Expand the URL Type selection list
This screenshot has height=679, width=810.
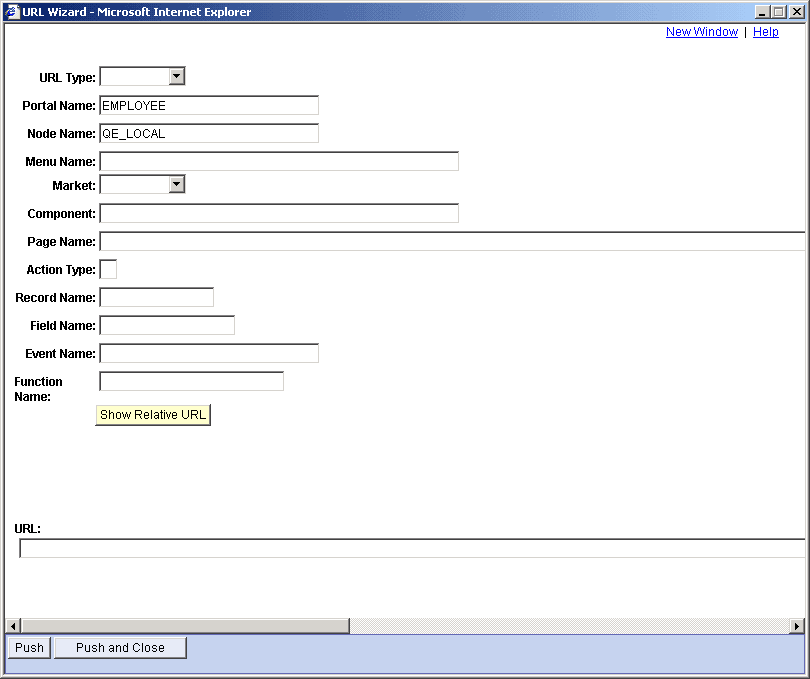[176, 76]
